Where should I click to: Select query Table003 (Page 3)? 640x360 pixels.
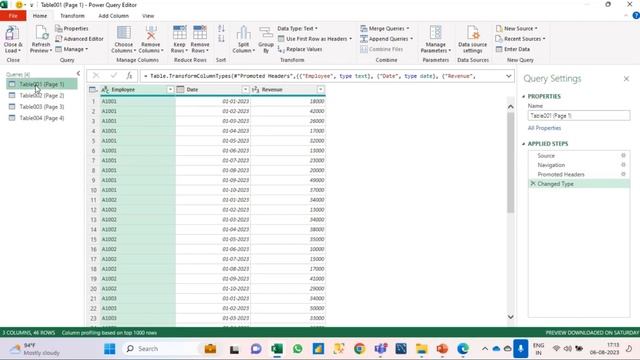click(x=42, y=107)
